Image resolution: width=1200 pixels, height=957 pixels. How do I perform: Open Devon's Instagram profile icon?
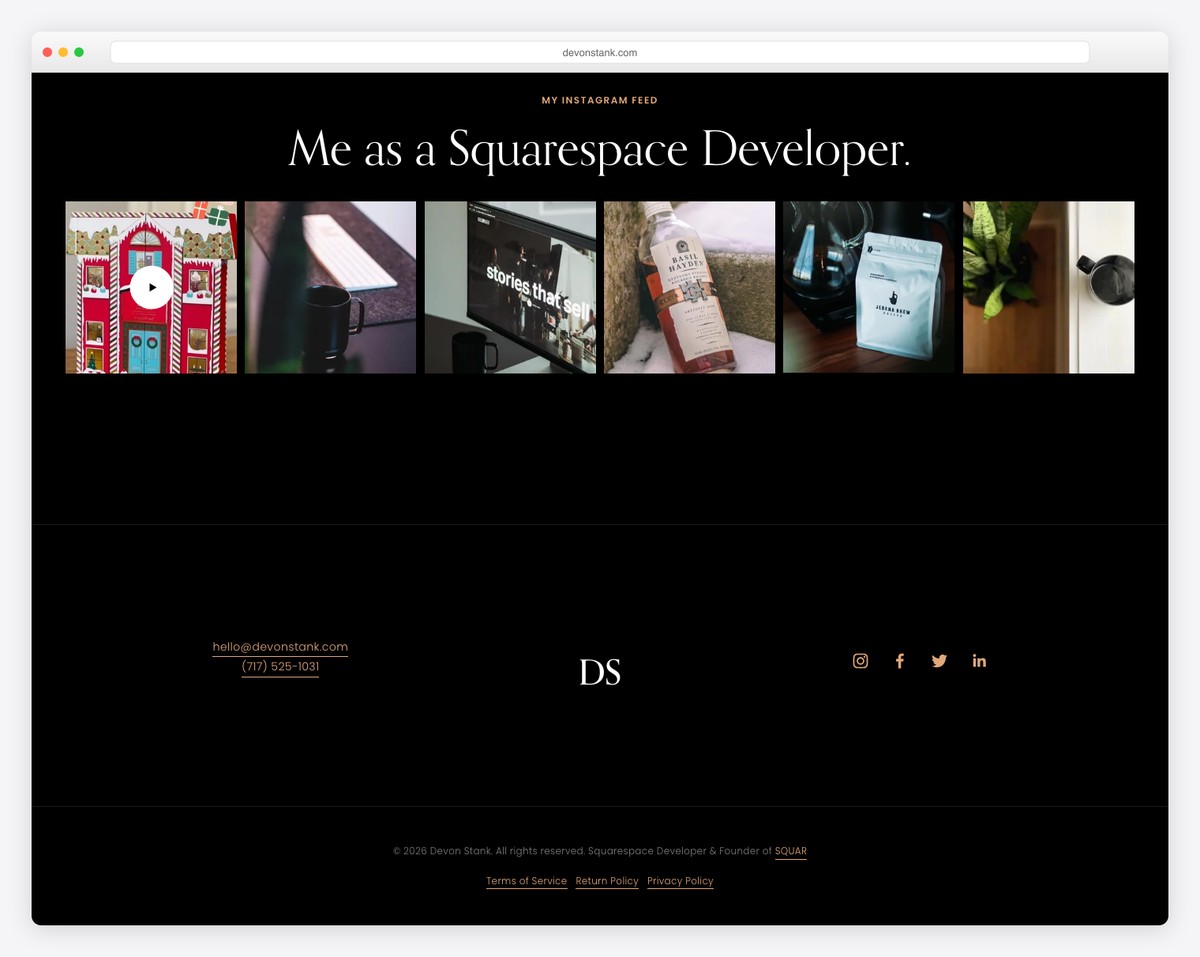[860, 660]
